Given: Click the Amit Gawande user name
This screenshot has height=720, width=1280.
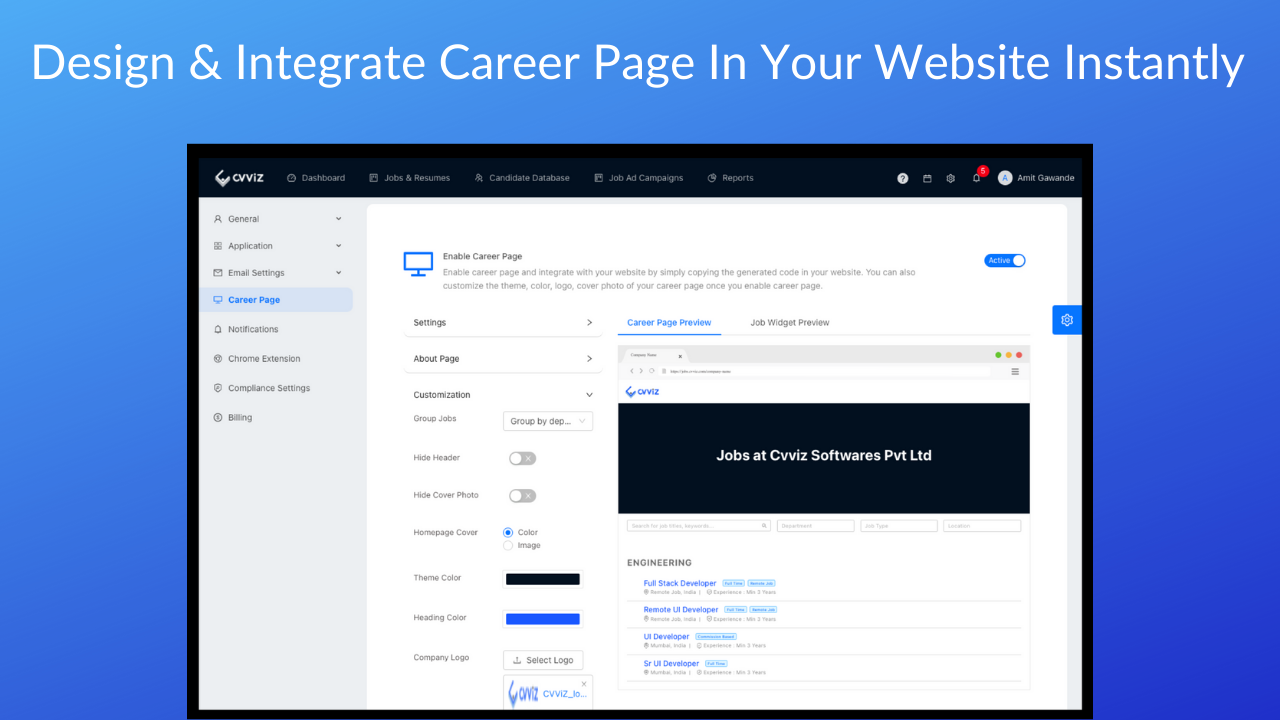Looking at the screenshot, I should point(1046,178).
